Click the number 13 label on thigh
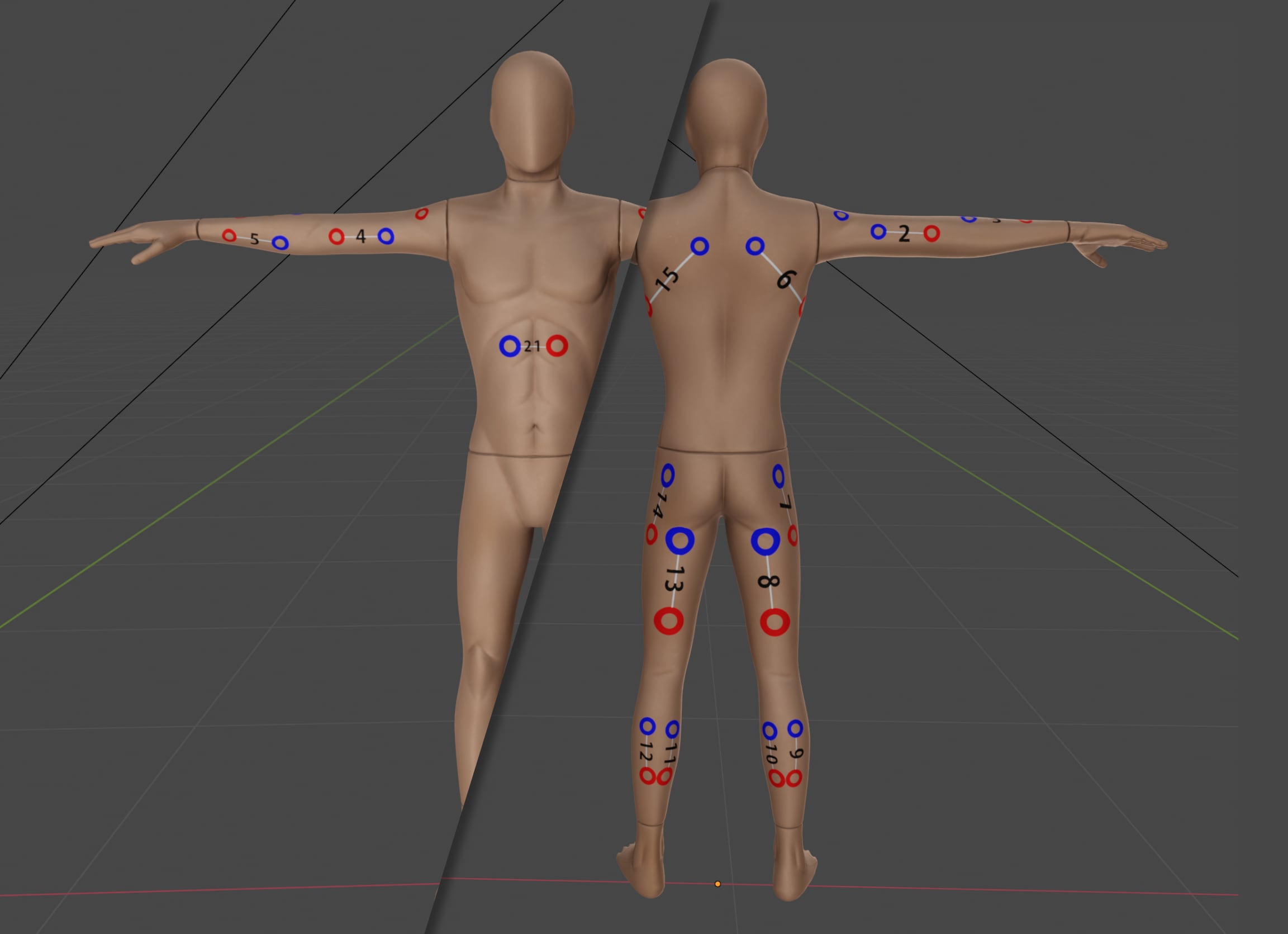This screenshot has height=934, width=1288. tap(674, 579)
